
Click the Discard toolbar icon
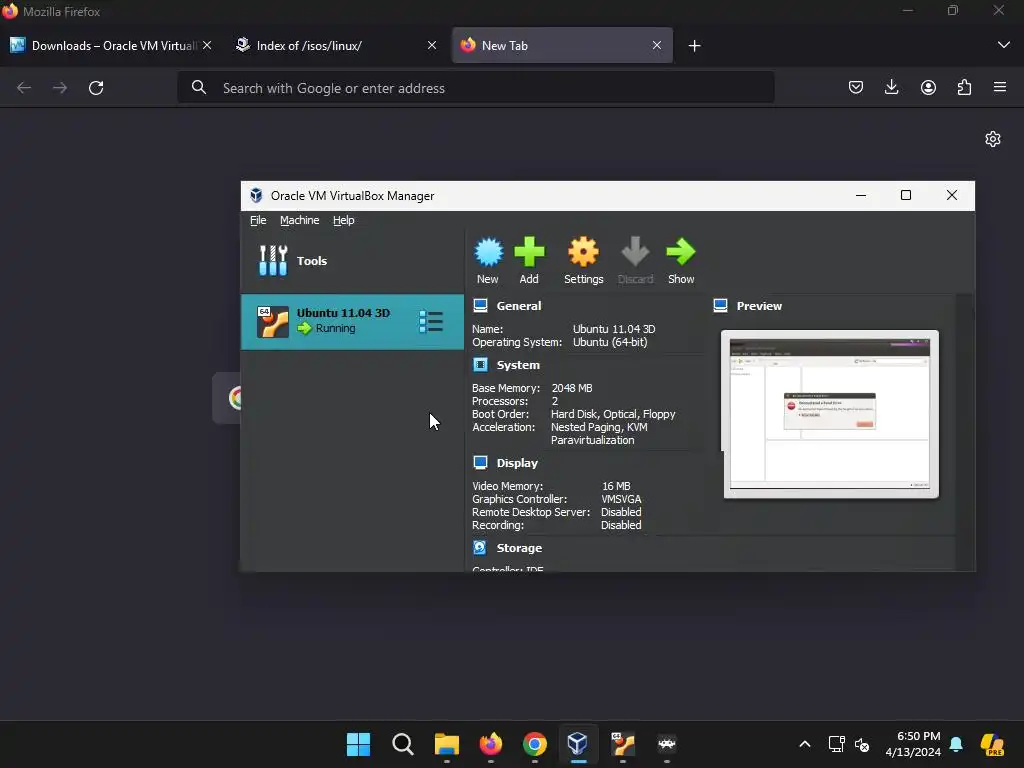pos(635,253)
